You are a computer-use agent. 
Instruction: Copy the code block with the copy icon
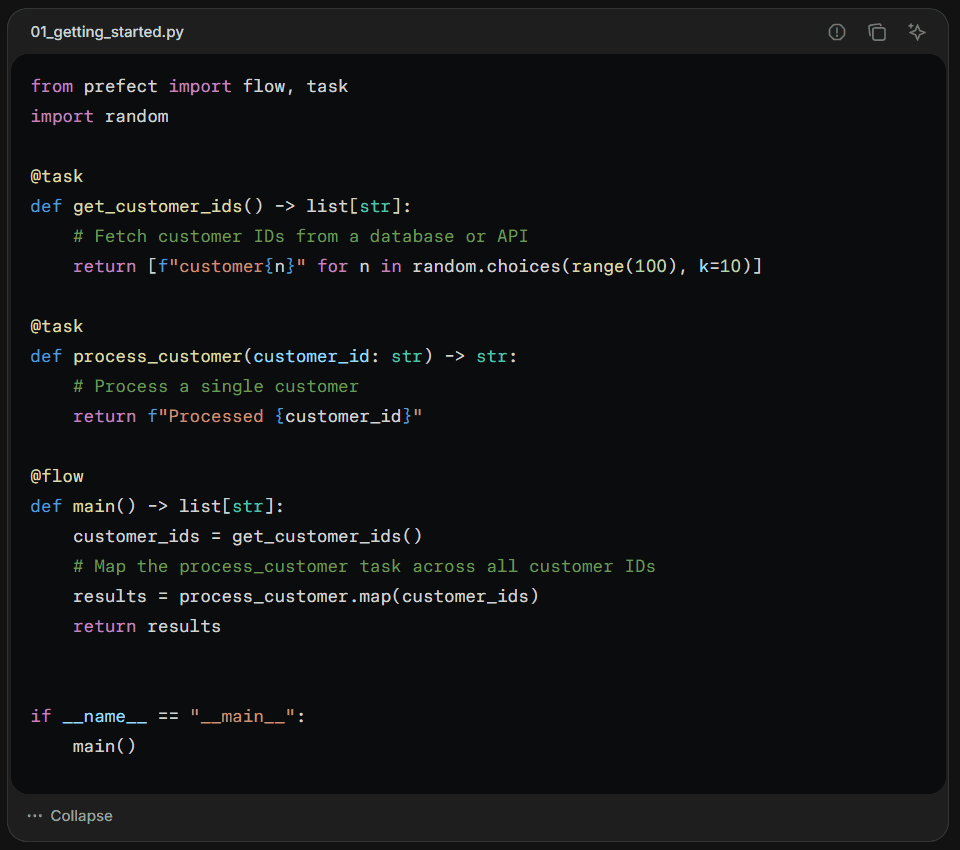(x=877, y=32)
